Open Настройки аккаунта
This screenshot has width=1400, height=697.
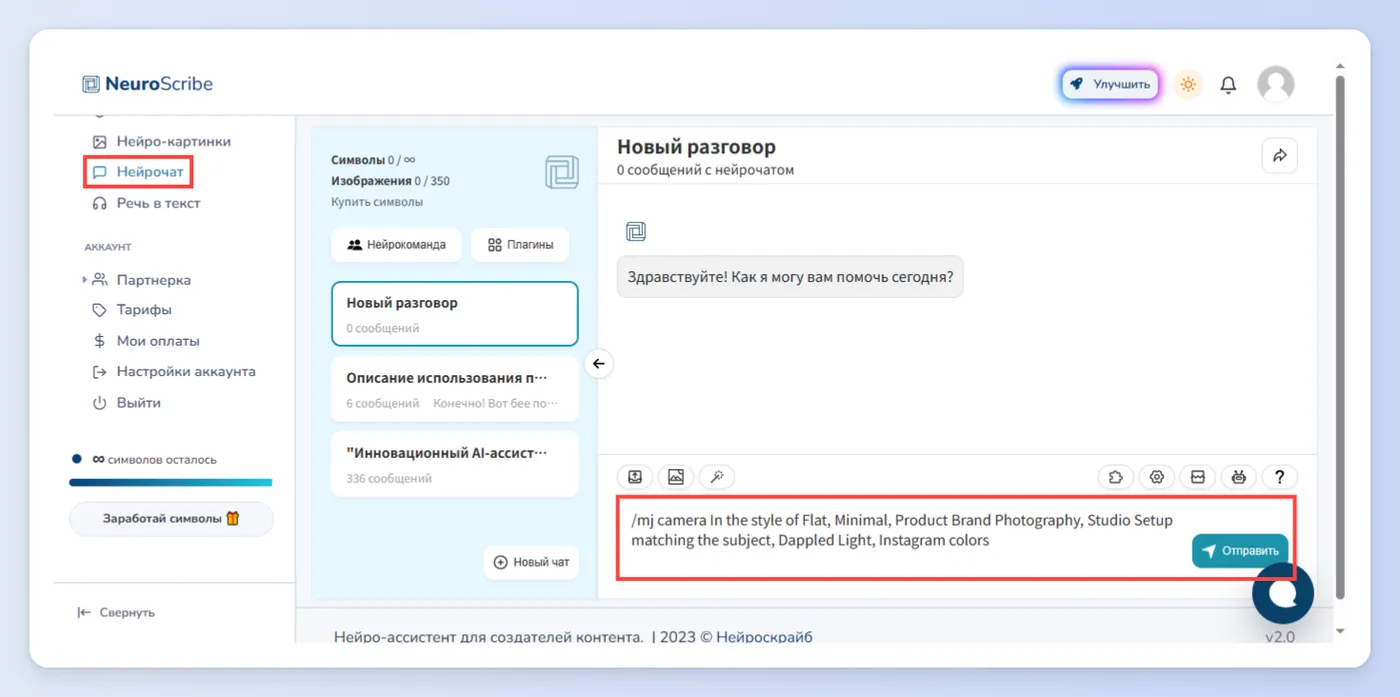point(173,371)
